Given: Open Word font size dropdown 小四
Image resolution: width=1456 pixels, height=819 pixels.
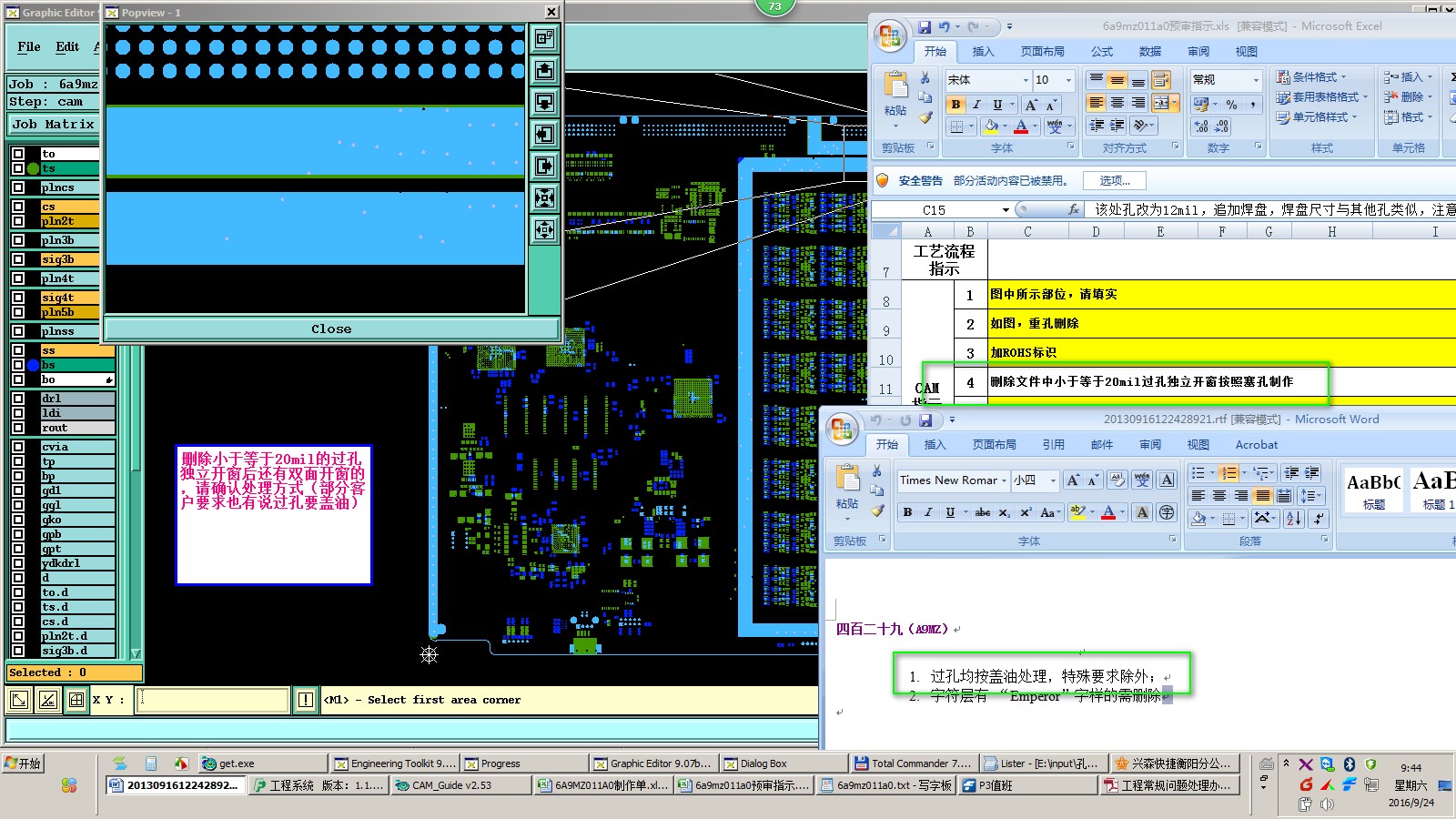Looking at the screenshot, I should (x=1053, y=480).
